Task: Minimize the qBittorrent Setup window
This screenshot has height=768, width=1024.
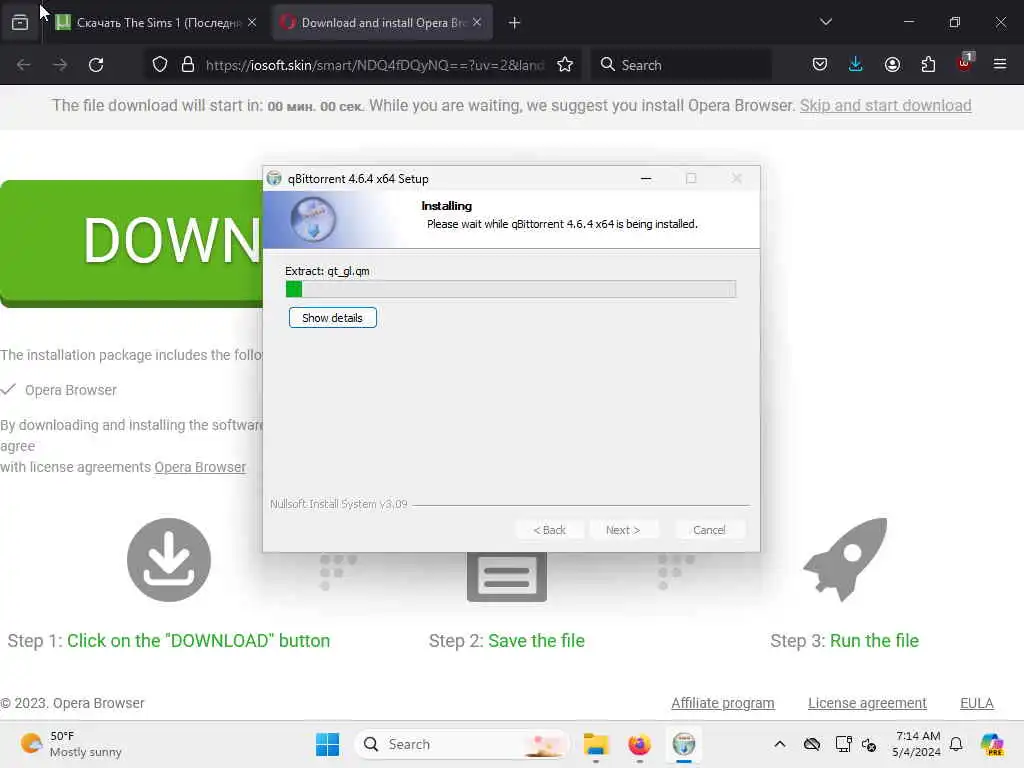Action: (646, 178)
